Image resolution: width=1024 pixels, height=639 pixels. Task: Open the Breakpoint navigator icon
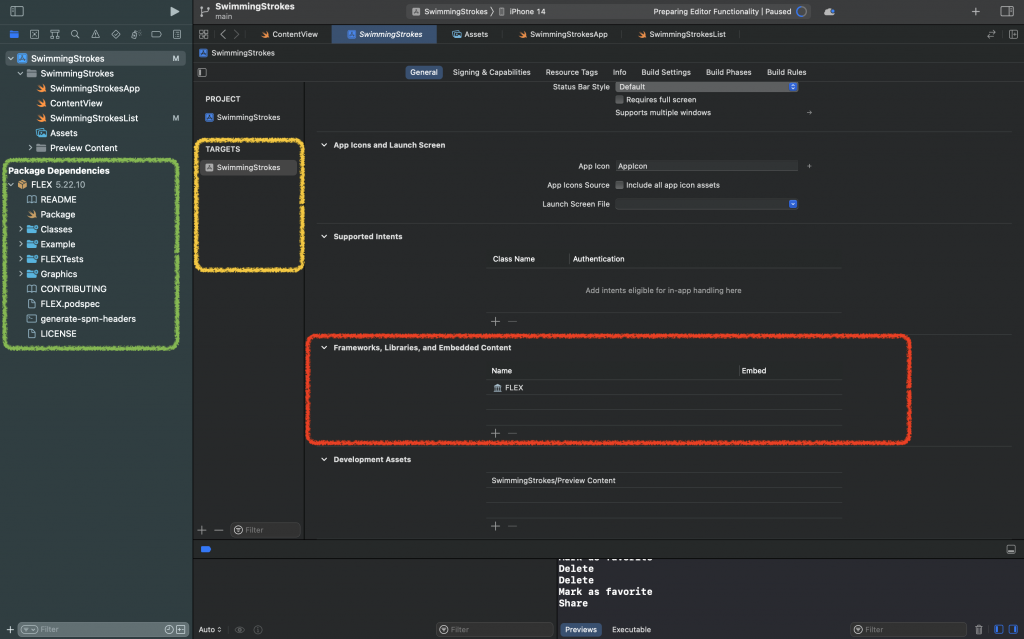coord(156,34)
